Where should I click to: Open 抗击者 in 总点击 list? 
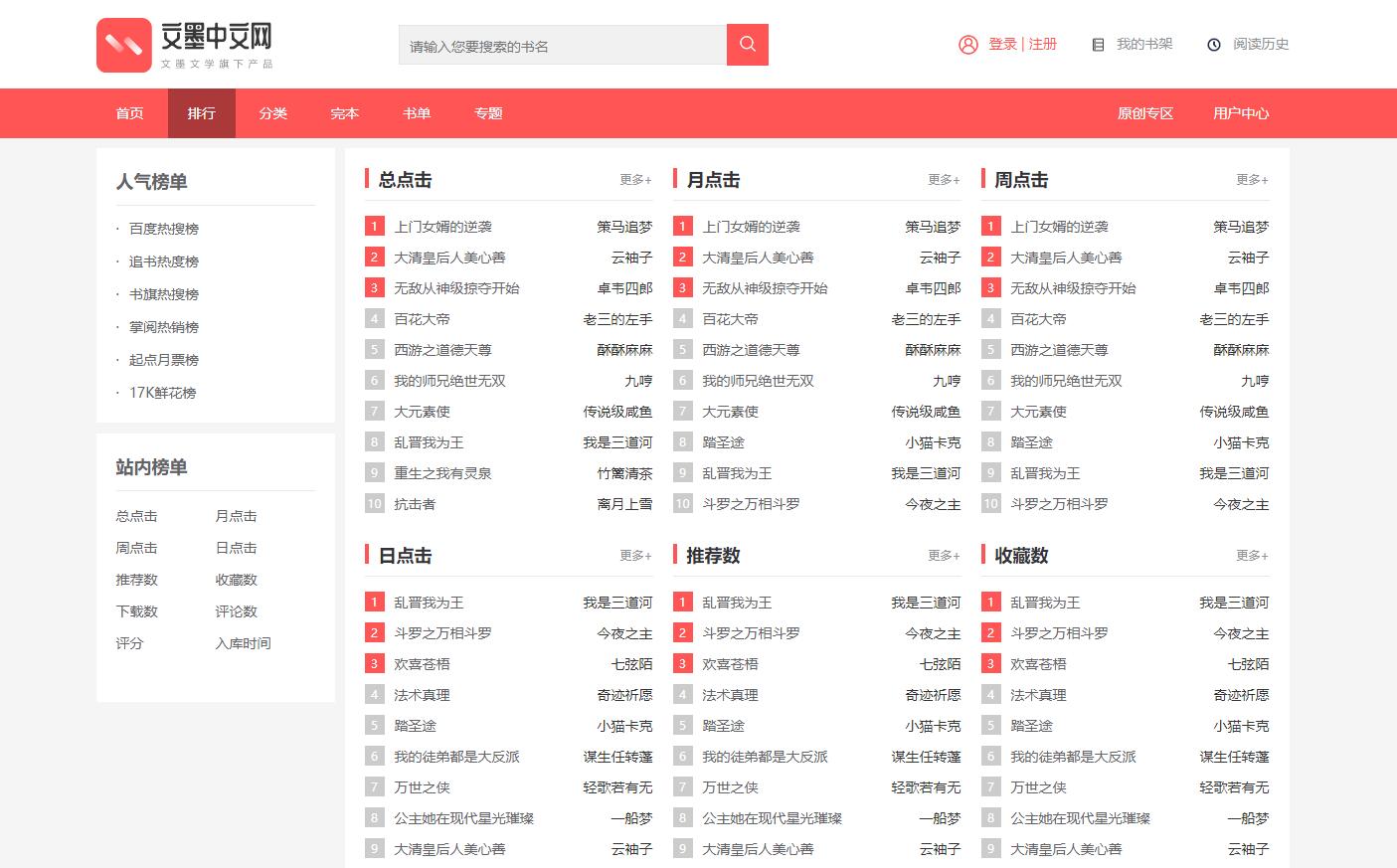(x=415, y=504)
